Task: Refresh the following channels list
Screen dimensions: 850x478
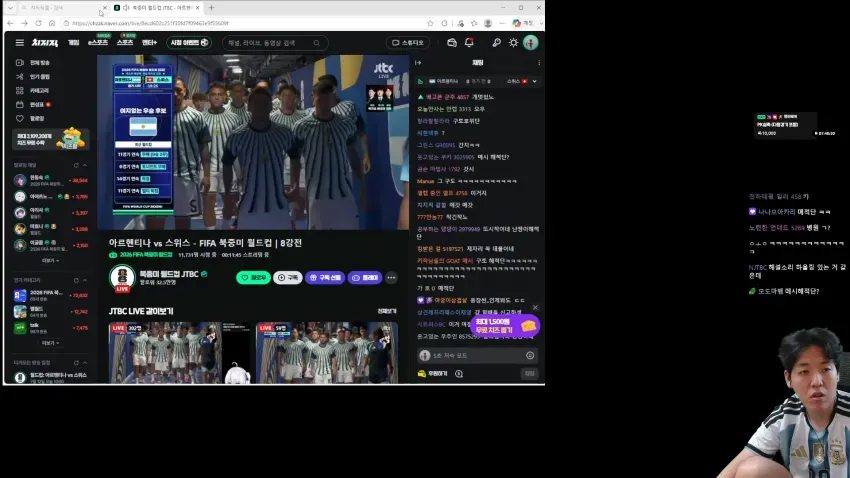Action: click(76, 165)
